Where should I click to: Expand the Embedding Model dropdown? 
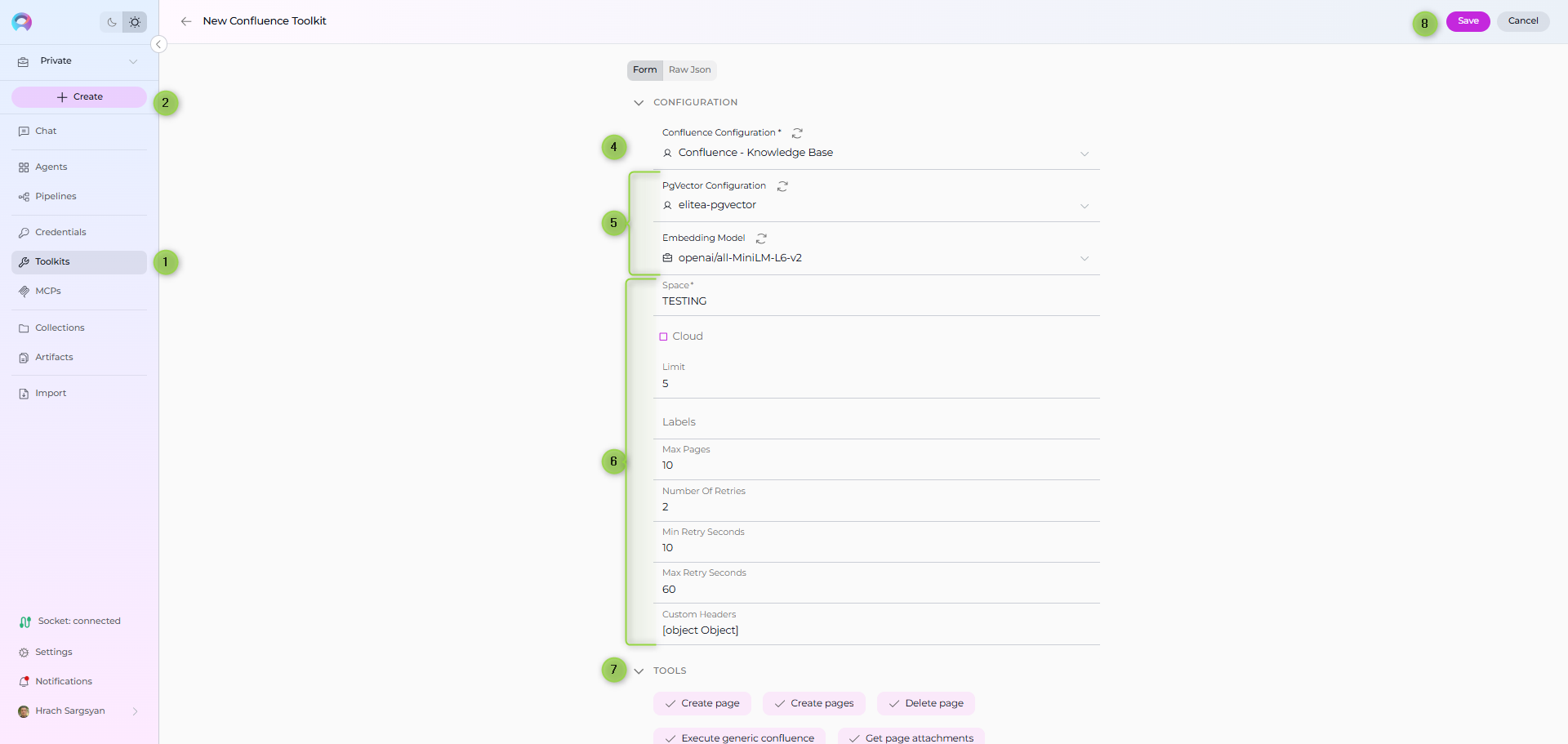pyautogui.click(x=1084, y=258)
